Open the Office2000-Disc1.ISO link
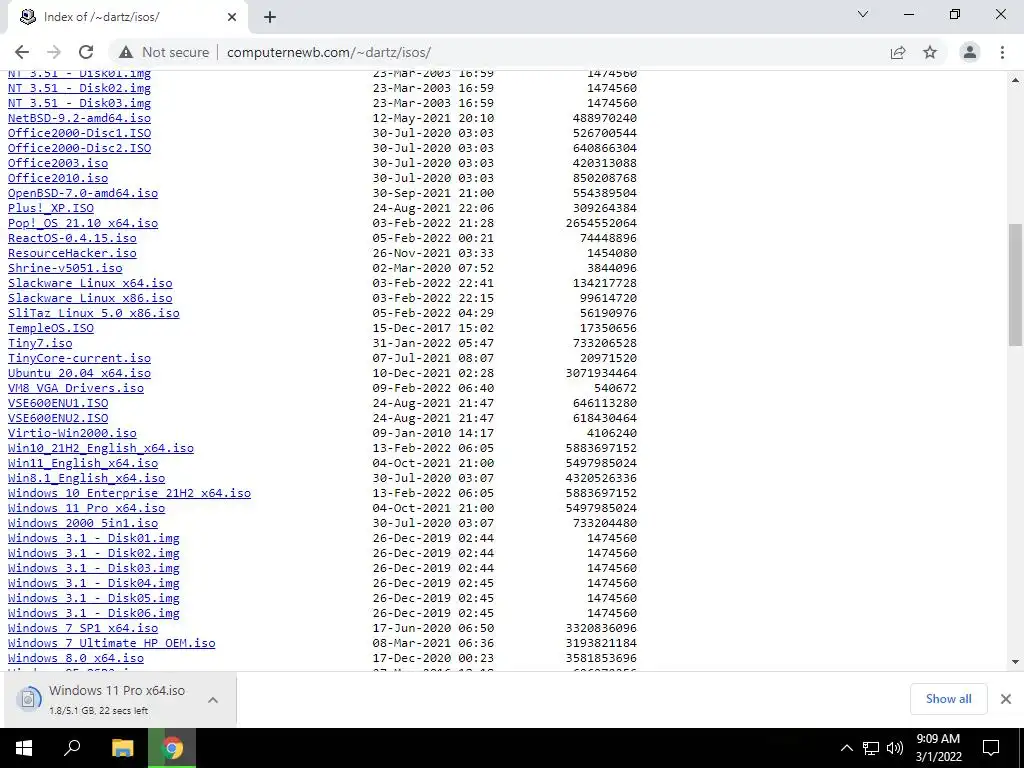 [x=79, y=133]
